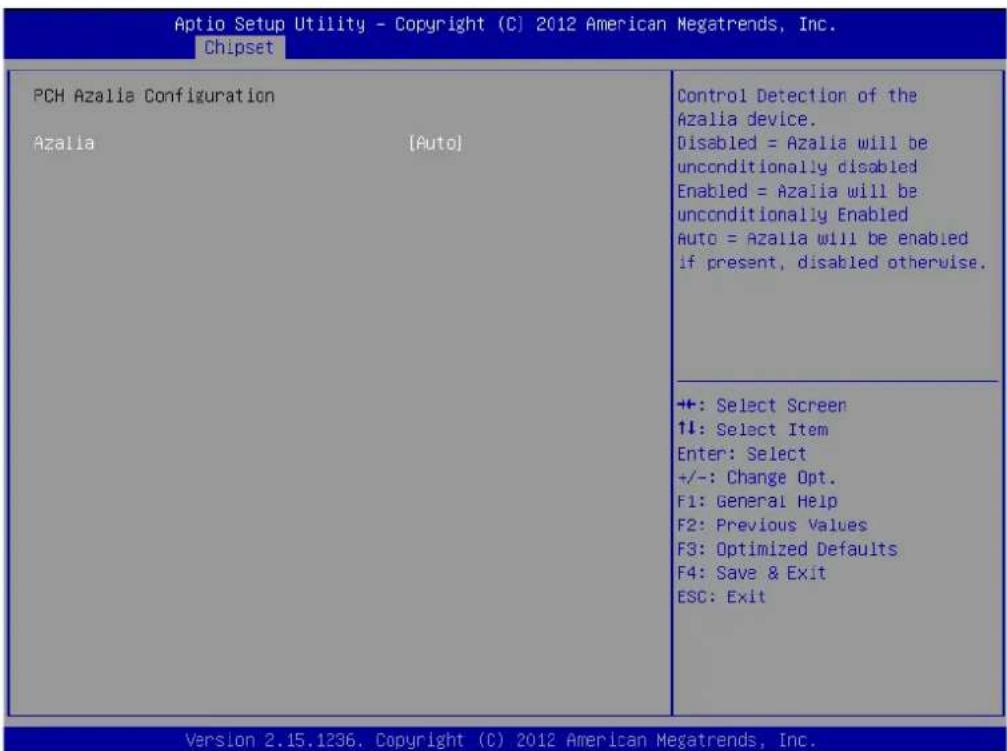The height and width of the screenshot is (751, 1007).
Task: Select the Azalia setting label
Action: [x=64, y=143]
